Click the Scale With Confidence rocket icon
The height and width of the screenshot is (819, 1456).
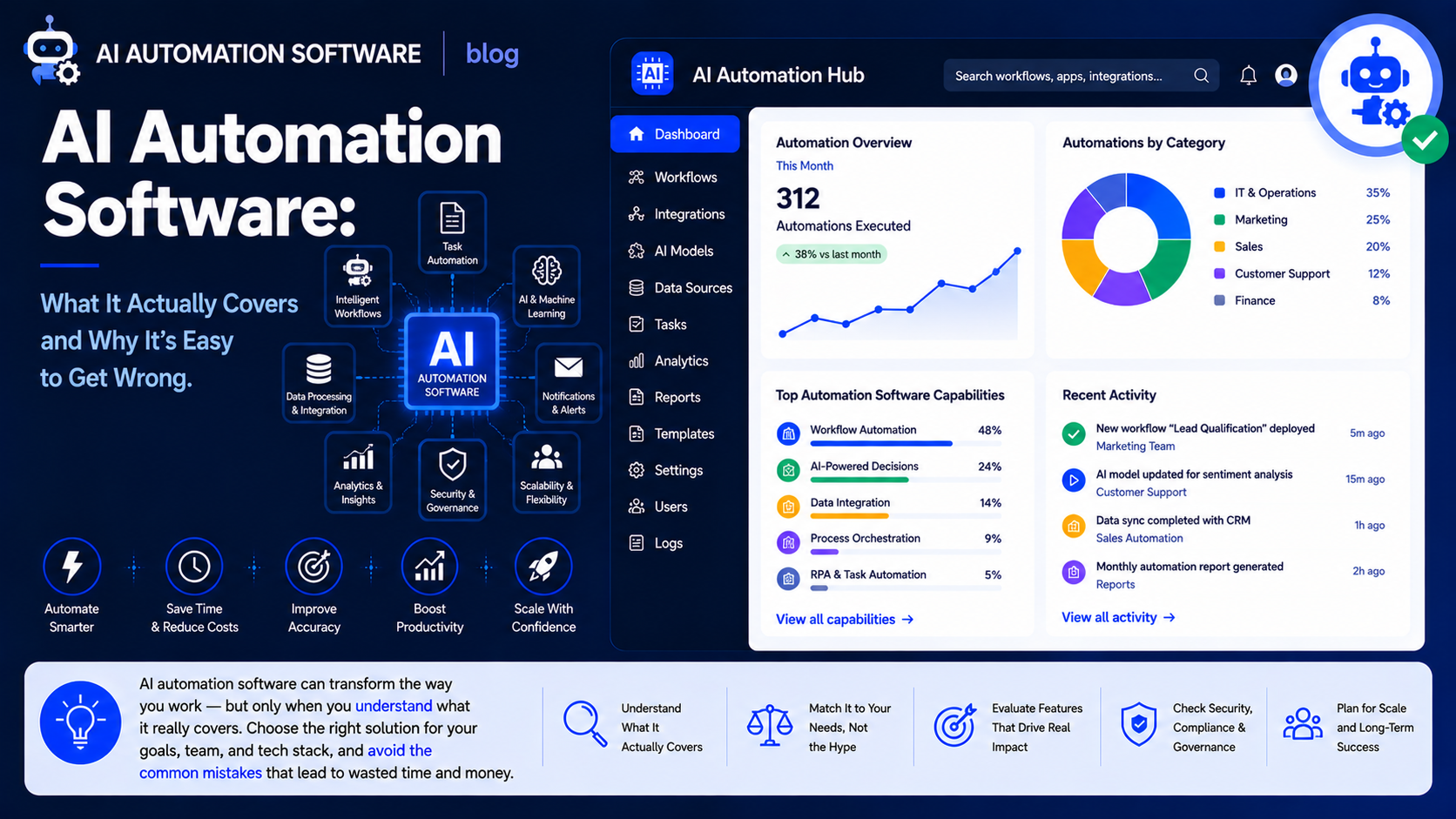[x=543, y=567]
